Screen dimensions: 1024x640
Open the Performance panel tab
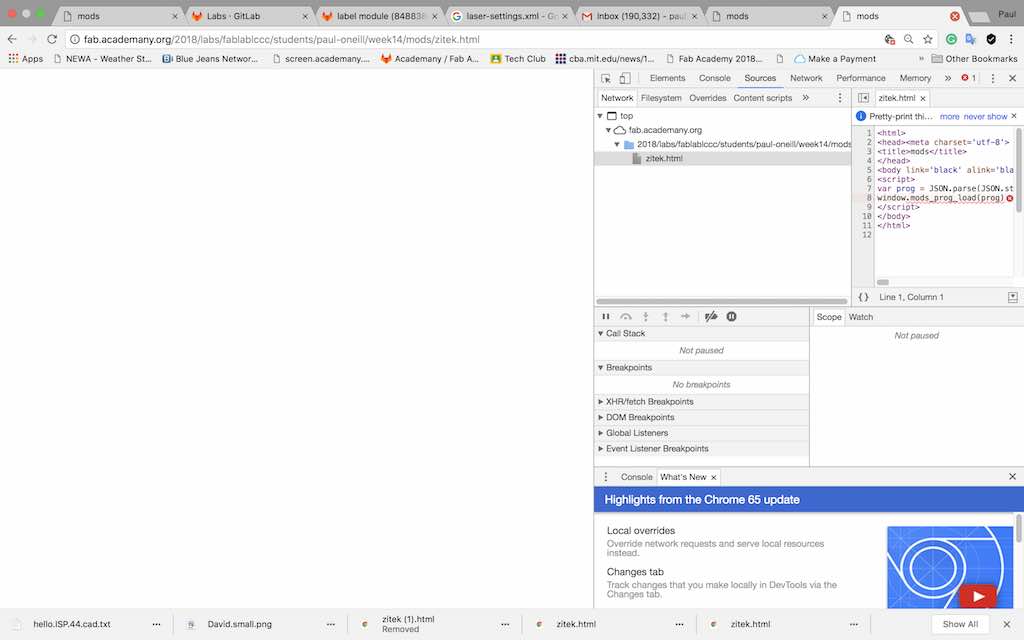click(x=861, y=78)
